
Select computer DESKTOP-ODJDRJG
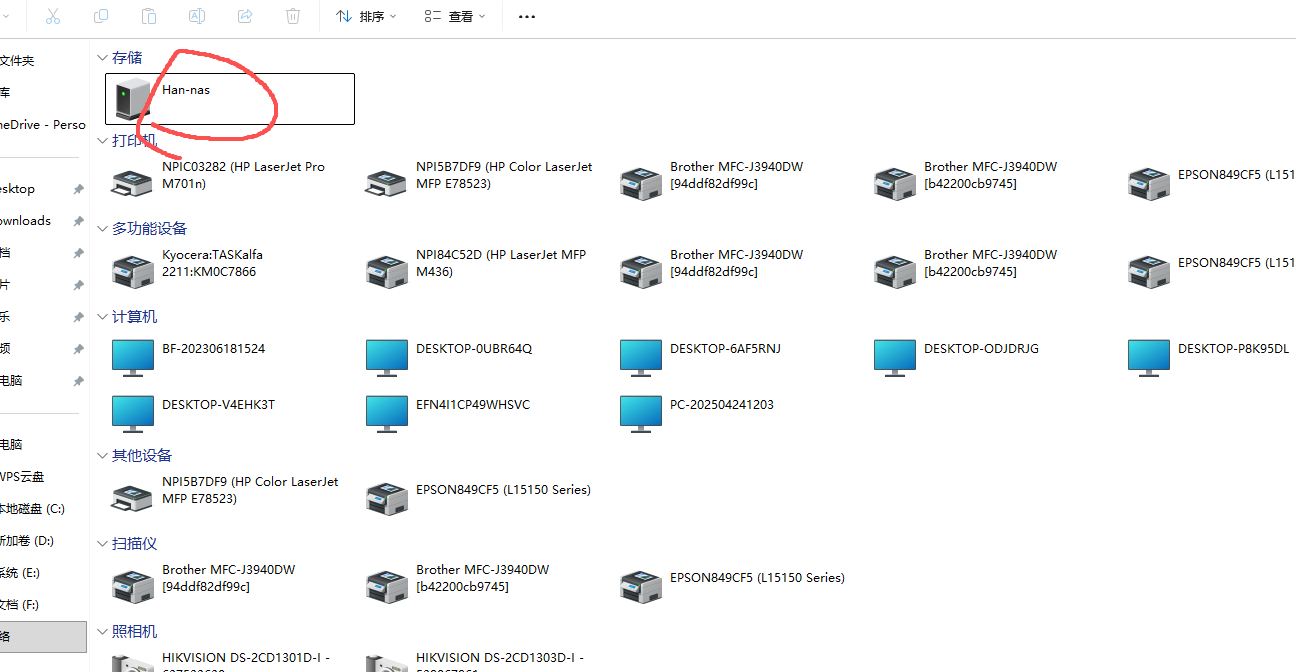point(992,357)
